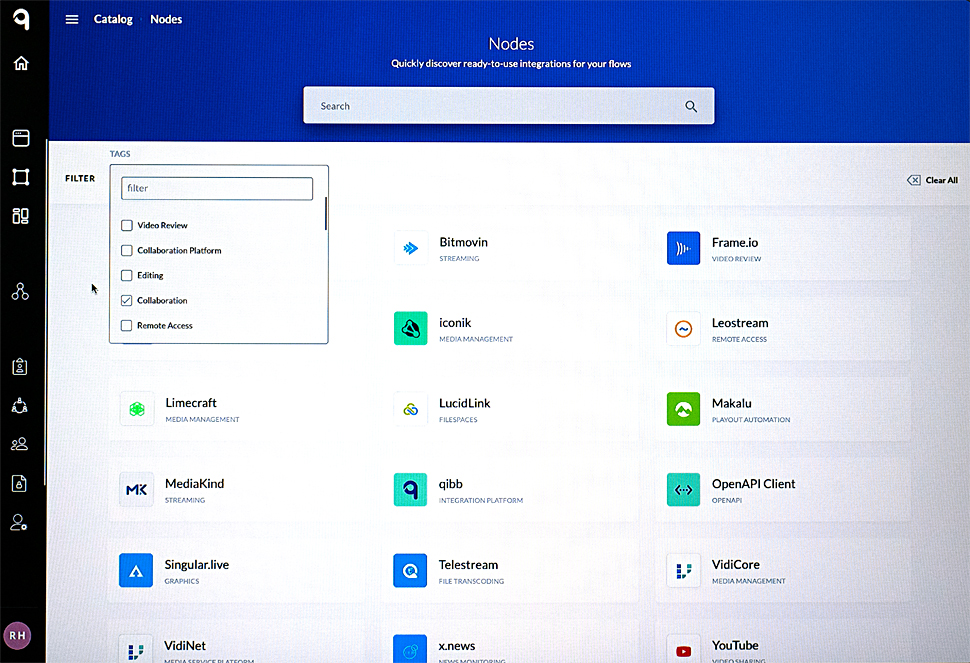Click the OpenAPI Client node icon
The width and height of the screenshot is (970, 663).
tap(684, 490)
